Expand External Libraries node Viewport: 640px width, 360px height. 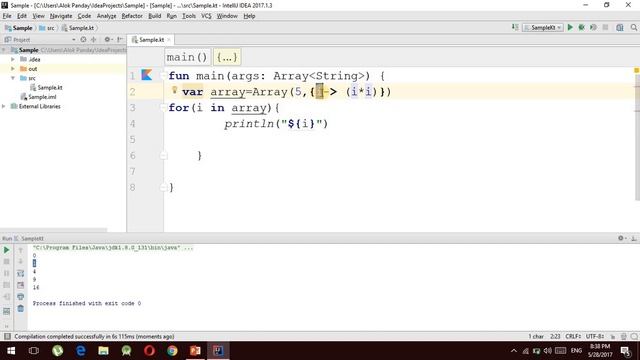pos(4,106)
